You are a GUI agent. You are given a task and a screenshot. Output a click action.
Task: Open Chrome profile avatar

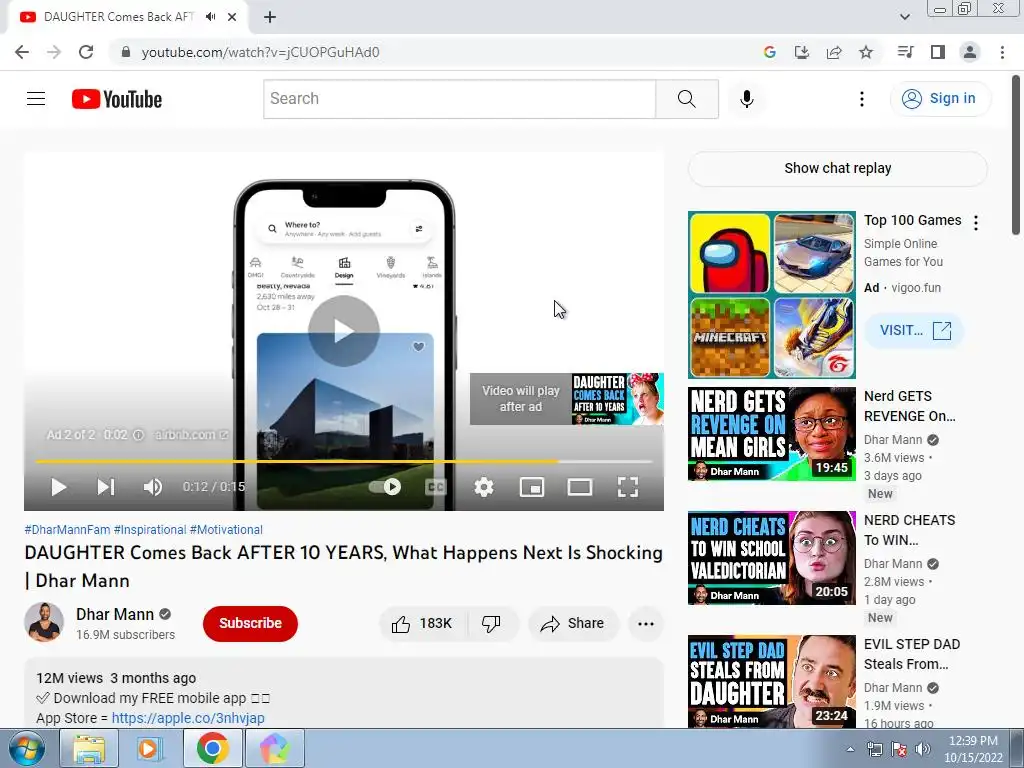tap(970, 52)
